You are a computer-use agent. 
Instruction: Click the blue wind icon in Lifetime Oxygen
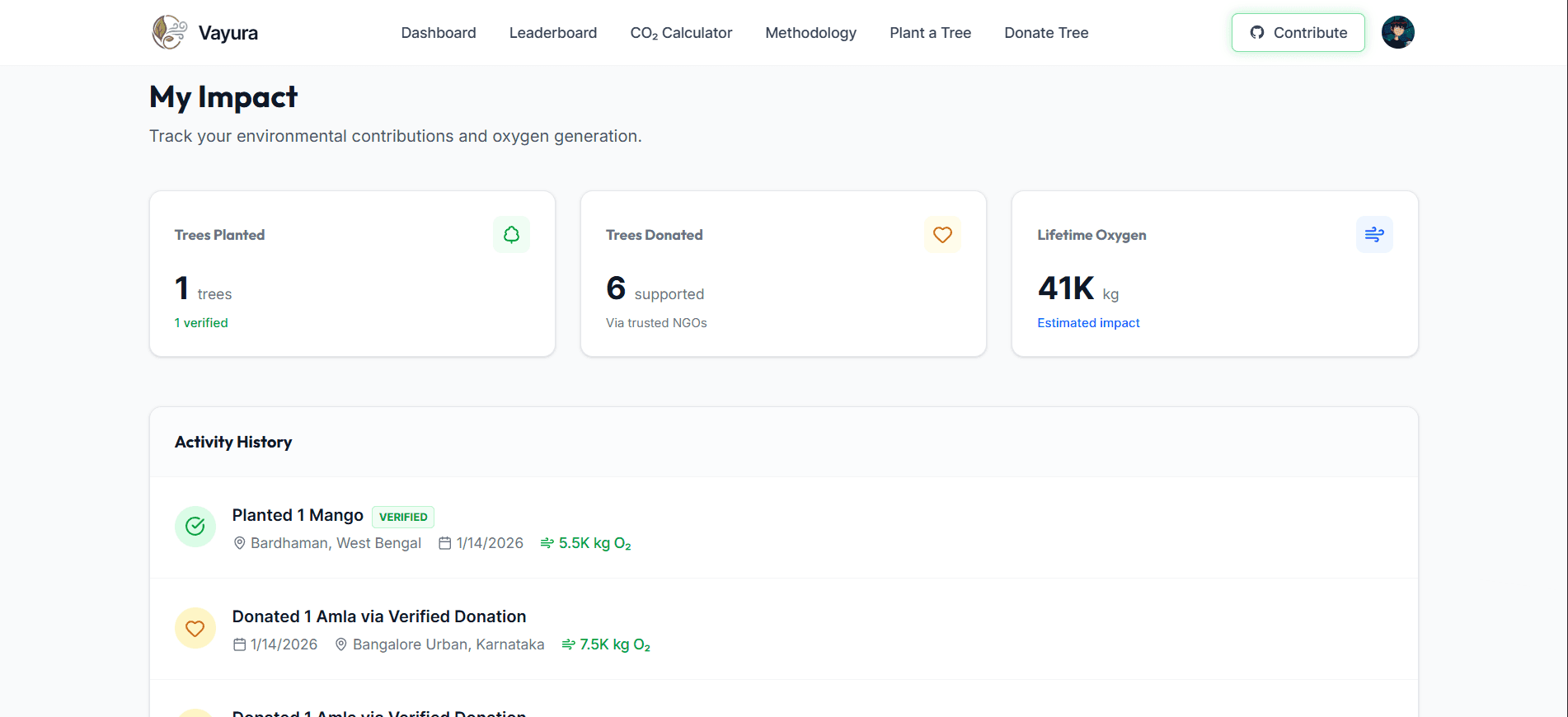pyautogui.click(x=1373, y=235)
